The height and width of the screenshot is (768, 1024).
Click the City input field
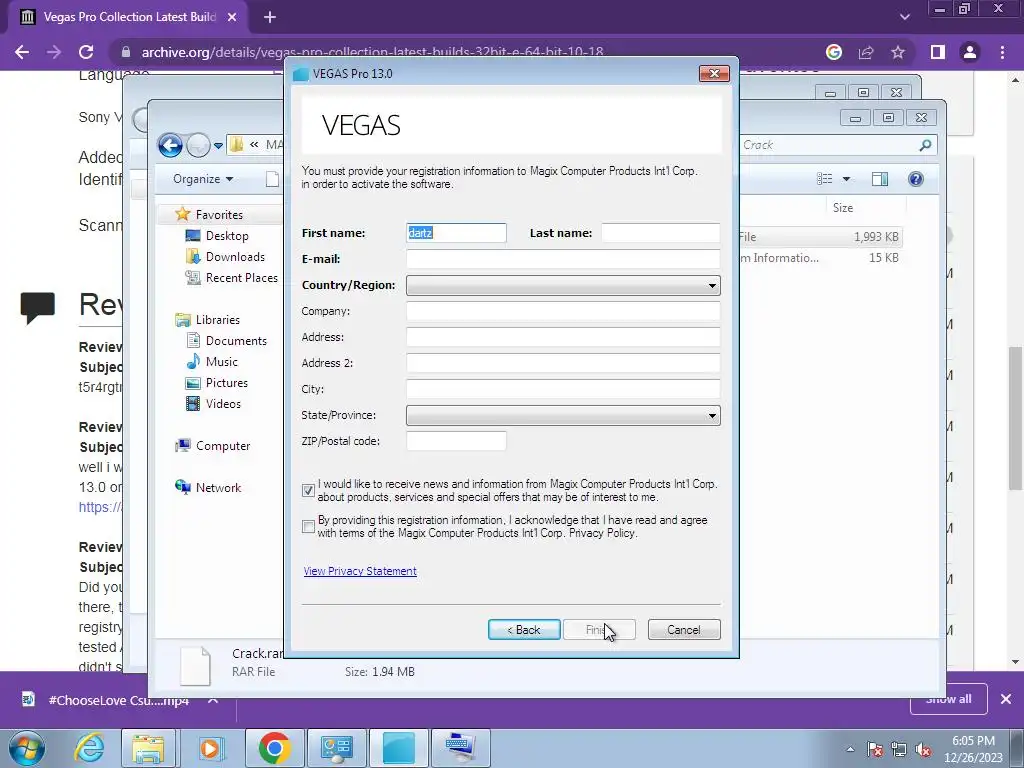(x=563, y=389)
